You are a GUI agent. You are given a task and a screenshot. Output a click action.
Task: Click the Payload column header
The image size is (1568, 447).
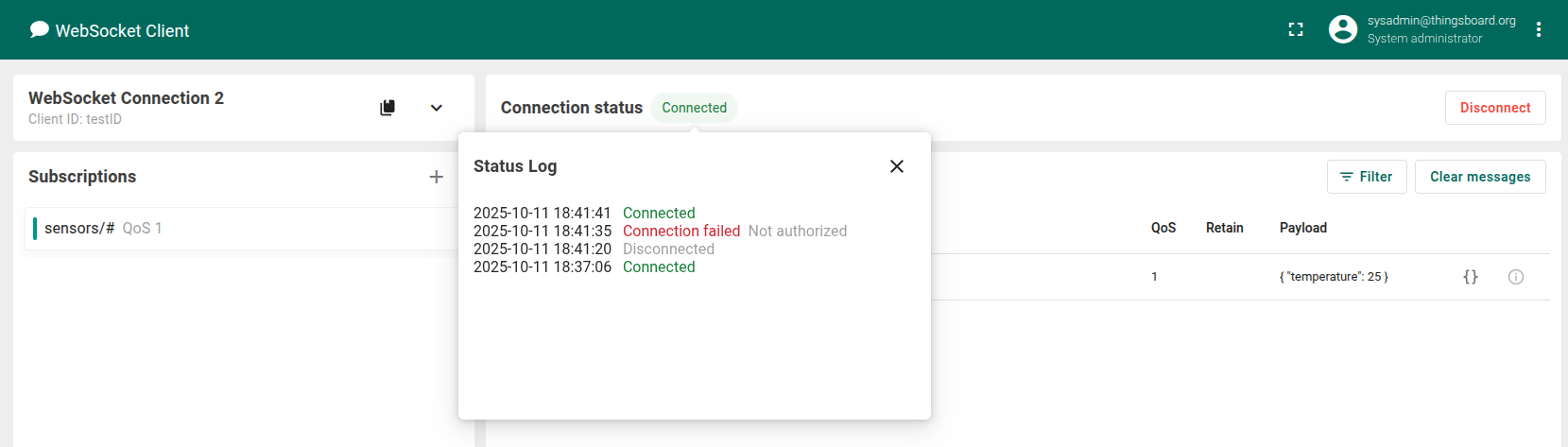click(1302, 228)
